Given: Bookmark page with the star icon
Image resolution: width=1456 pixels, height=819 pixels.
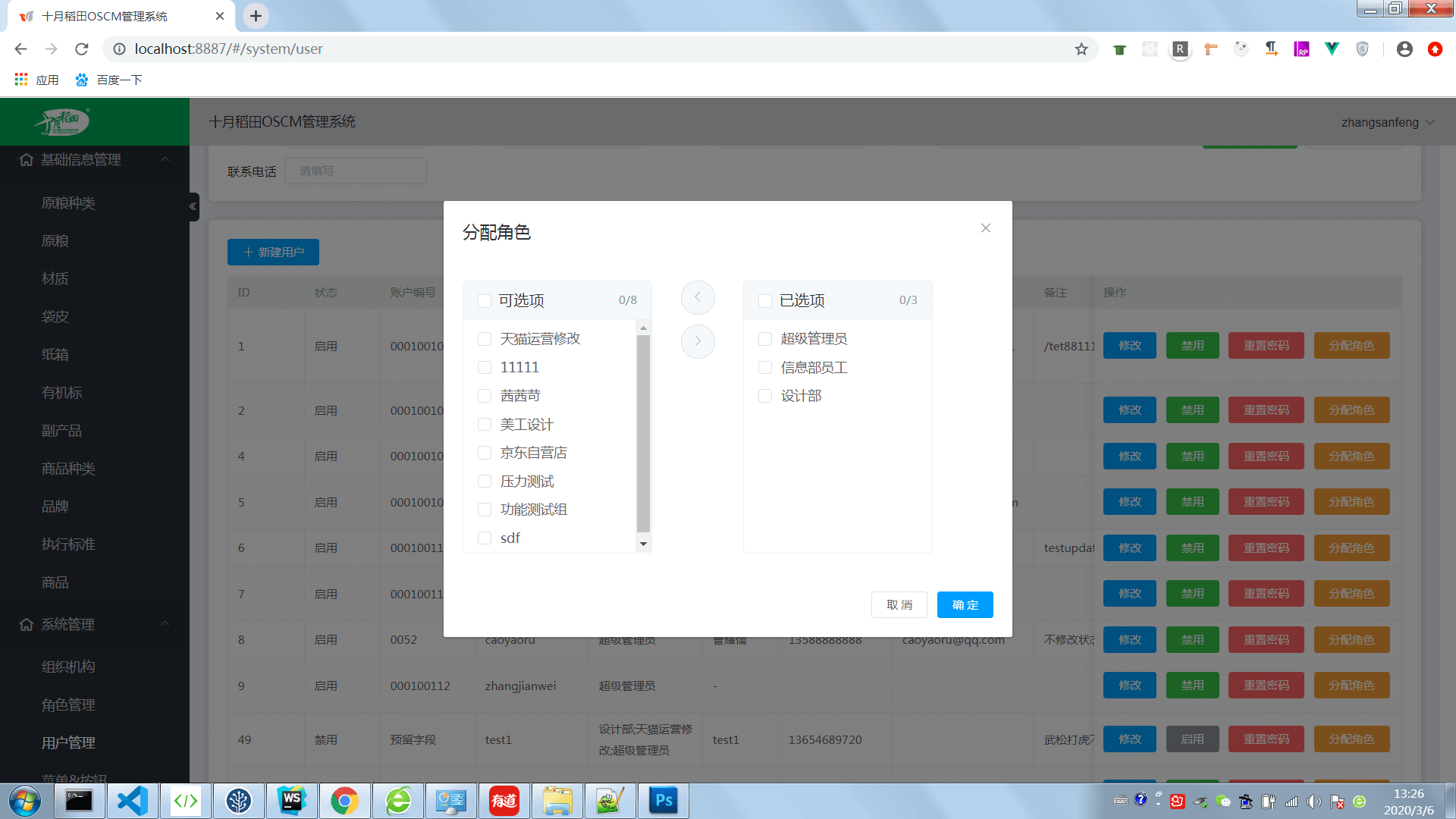Looking at the screenshot, I should tap(1081, 49).
